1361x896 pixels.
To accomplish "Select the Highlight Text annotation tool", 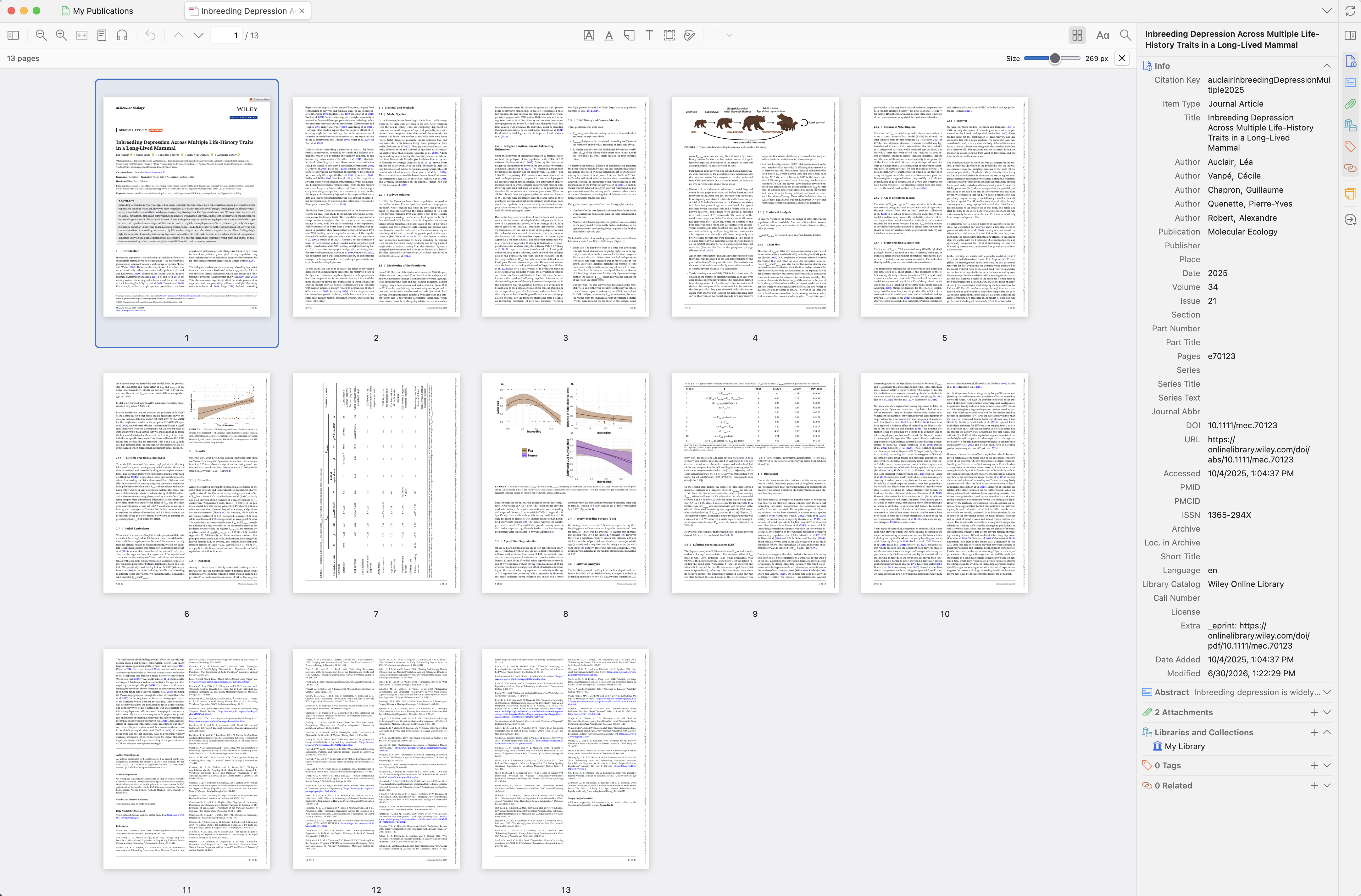I will 588,36.
